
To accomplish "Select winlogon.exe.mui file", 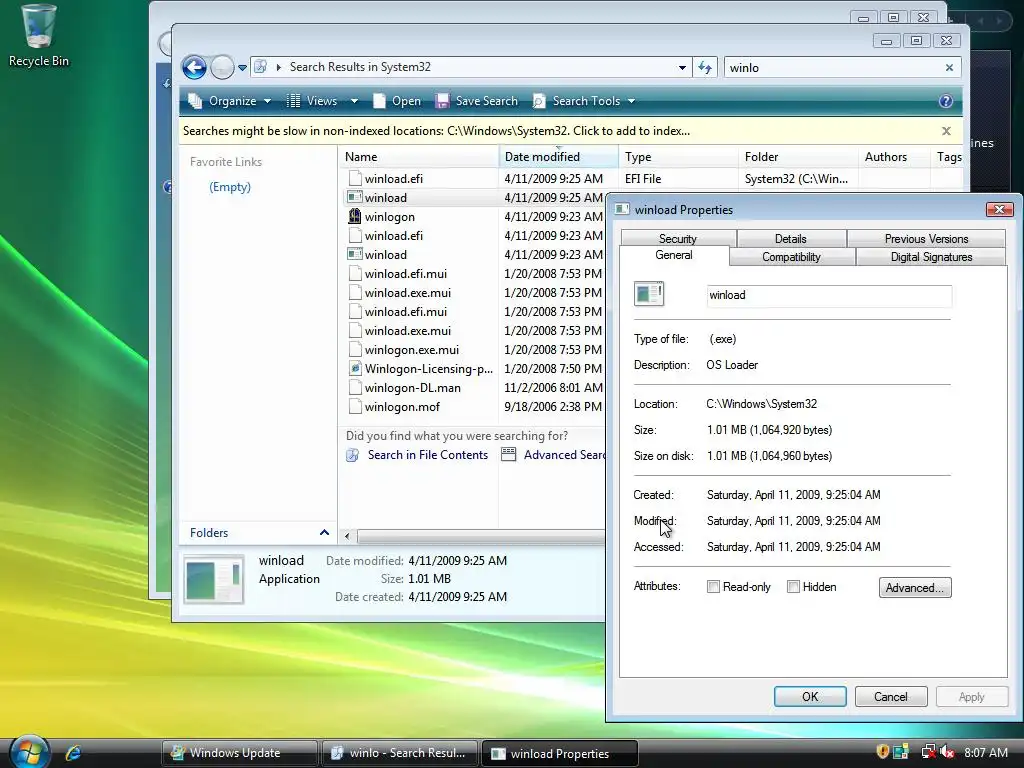I will coord(411,350).
